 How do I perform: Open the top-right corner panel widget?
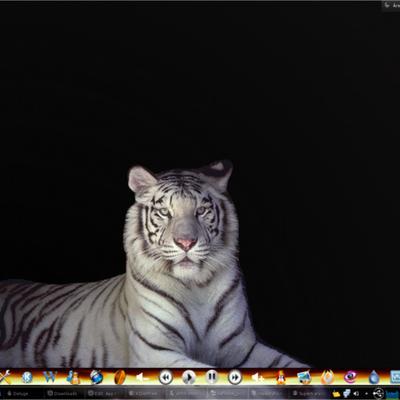click(x=391, y=5)
